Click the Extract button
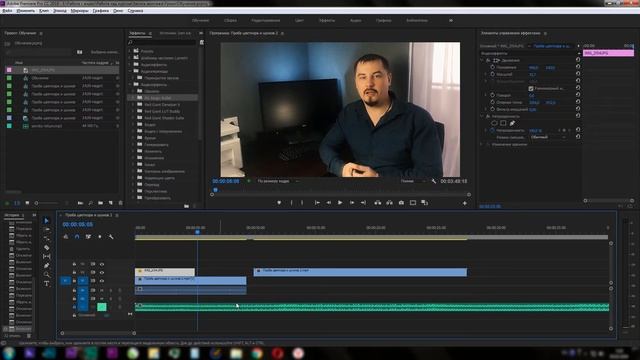The image size is (640, 360). pos(389,202)
